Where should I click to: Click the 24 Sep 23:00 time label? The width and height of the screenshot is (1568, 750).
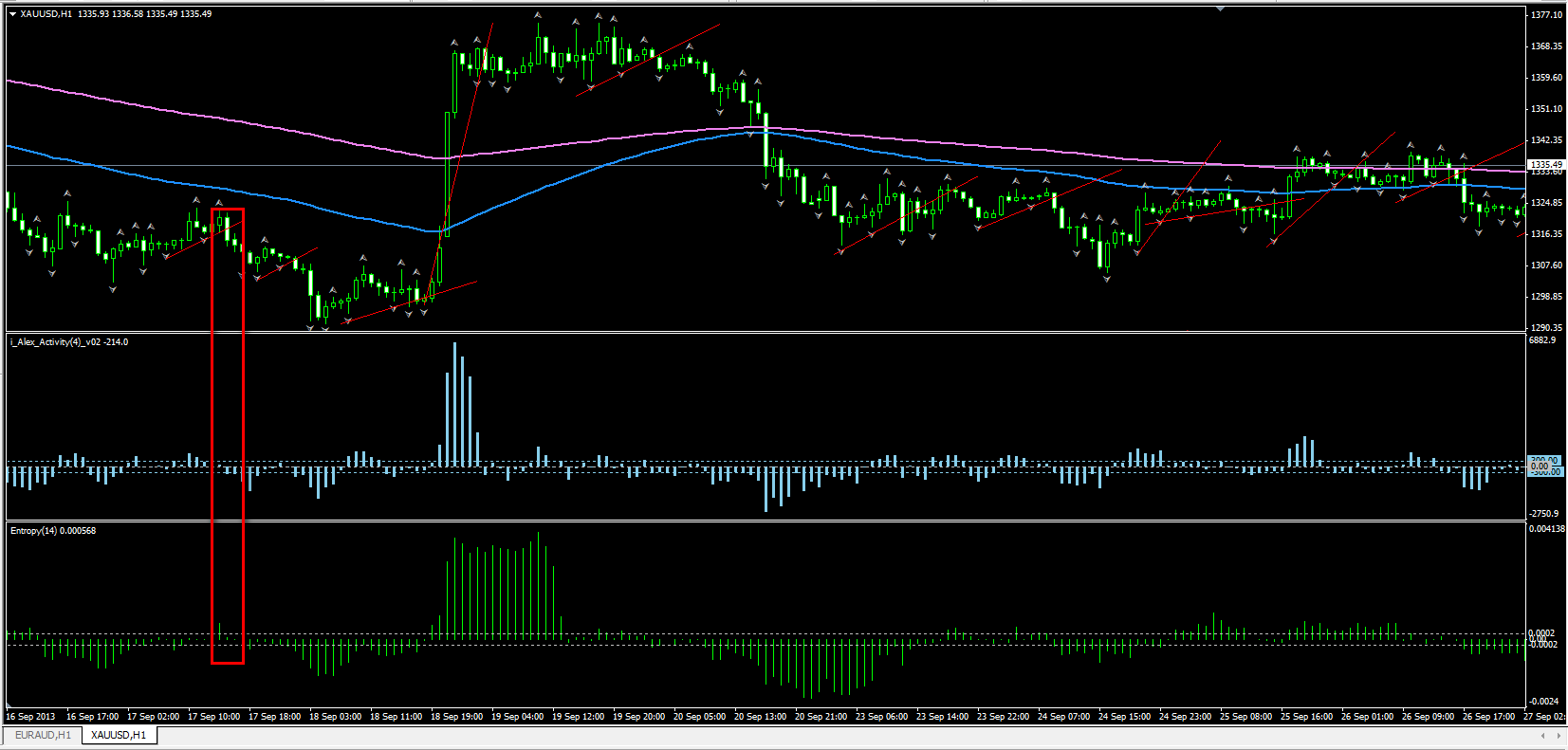(x=1185, y=717)
